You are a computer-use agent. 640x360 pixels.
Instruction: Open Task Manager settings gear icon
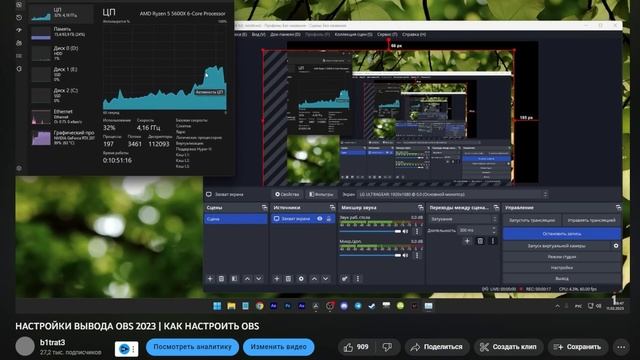[19, 168]
